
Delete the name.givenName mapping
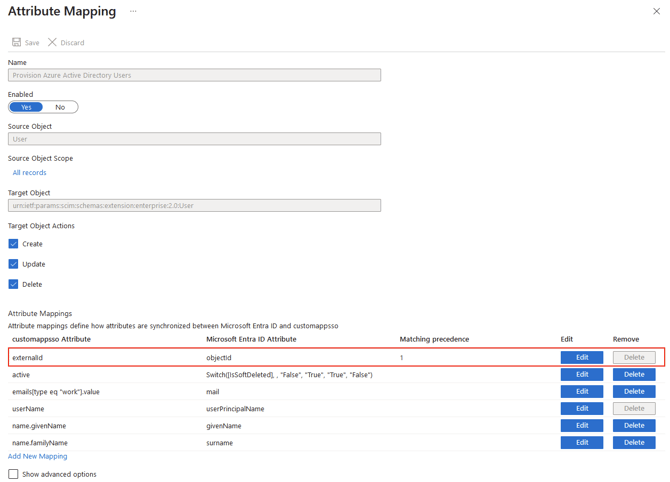(634, 425)
